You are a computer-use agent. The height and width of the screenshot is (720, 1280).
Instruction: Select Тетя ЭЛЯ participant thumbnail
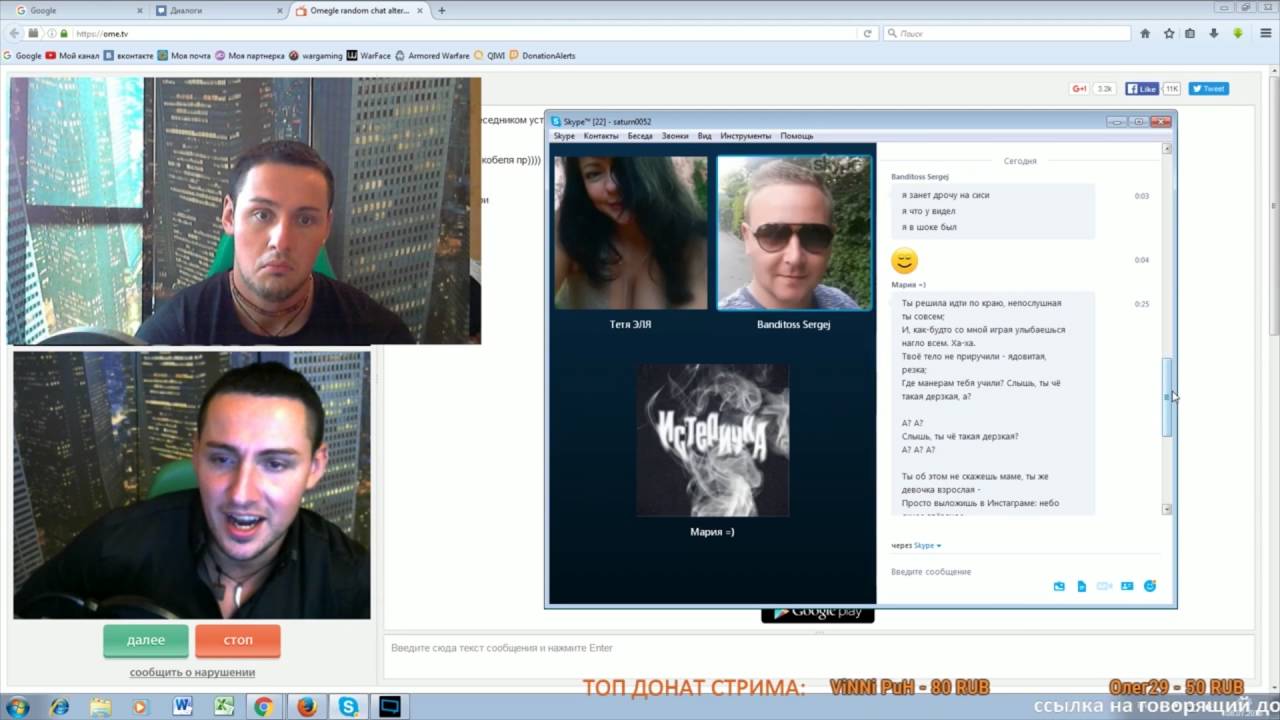[x=630, y=233]
